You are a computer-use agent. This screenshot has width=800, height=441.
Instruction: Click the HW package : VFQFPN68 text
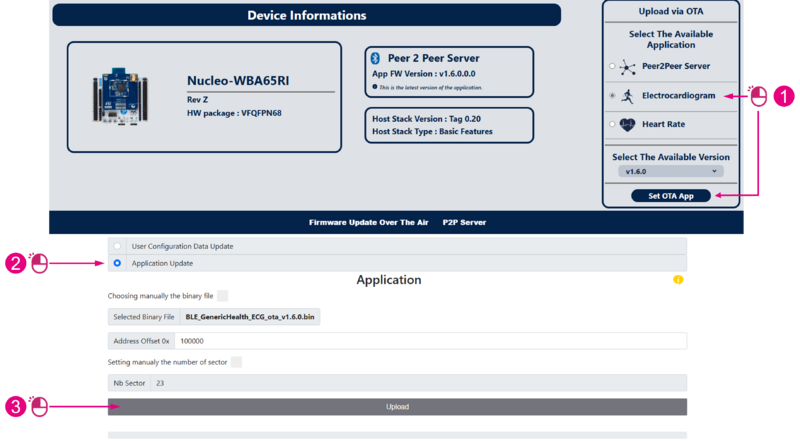click(234, 113)
